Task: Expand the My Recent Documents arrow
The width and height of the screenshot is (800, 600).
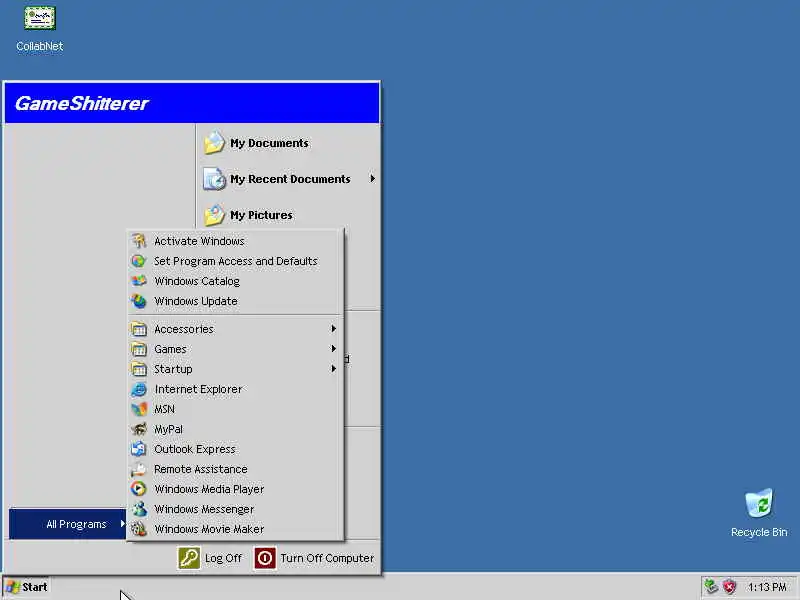Action: [372, 179]
